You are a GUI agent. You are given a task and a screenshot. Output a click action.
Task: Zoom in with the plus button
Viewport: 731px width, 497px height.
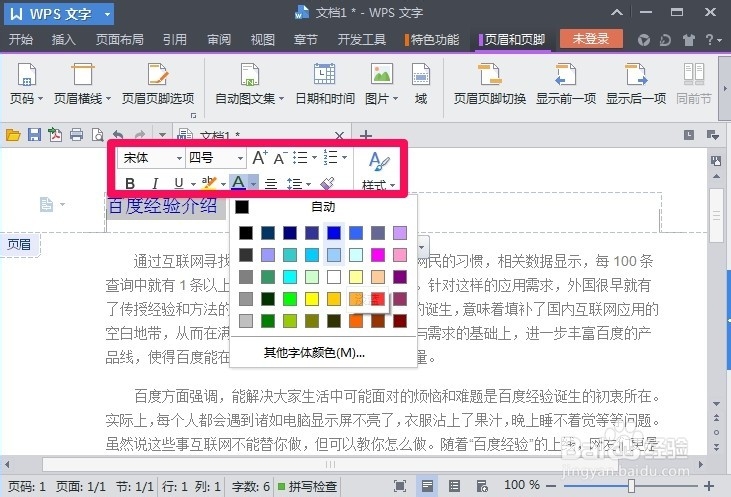(x=709, y=486)
